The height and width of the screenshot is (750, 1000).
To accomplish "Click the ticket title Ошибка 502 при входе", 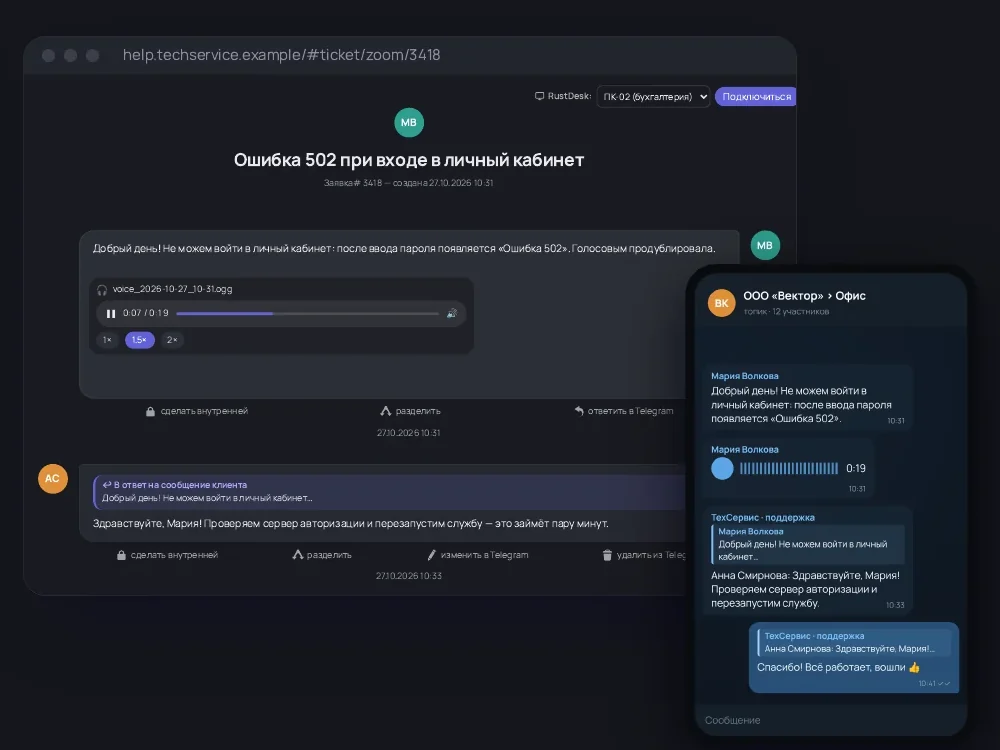I will (x=409, y=159).
